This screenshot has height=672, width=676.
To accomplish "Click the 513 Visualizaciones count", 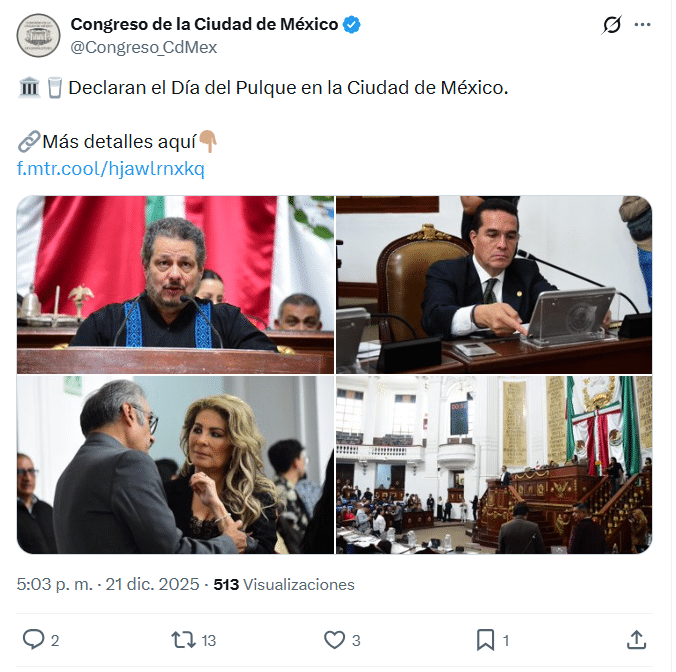I will [284, 584].
